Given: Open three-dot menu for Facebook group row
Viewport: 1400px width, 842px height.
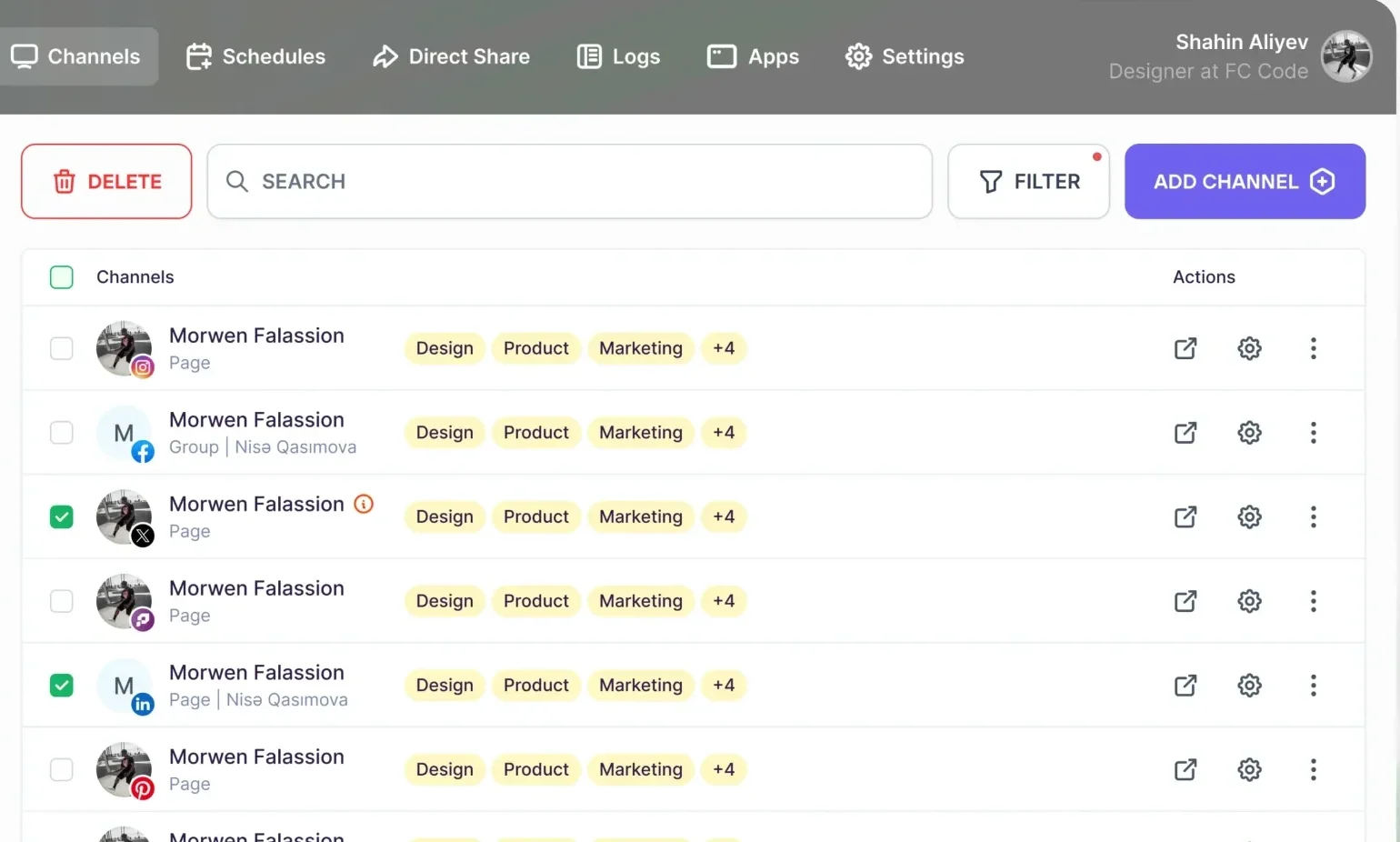Looking at the screenshot, I should (1314, 433).
